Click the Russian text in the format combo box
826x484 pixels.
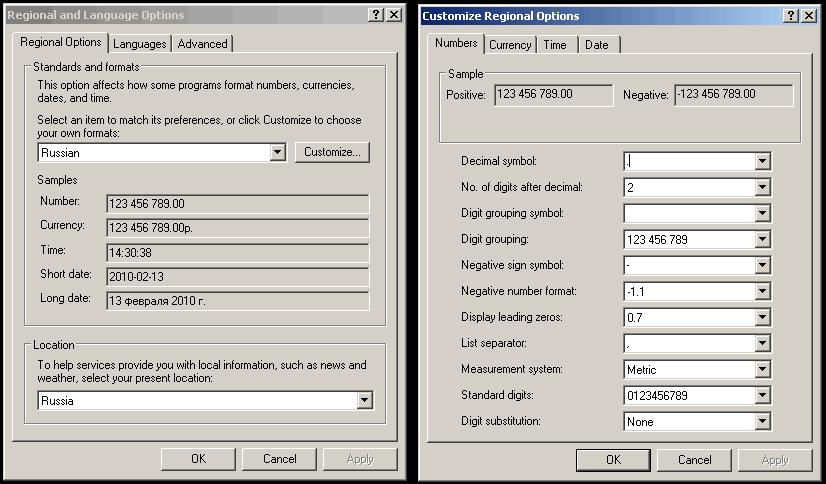[x=61, y=153]
